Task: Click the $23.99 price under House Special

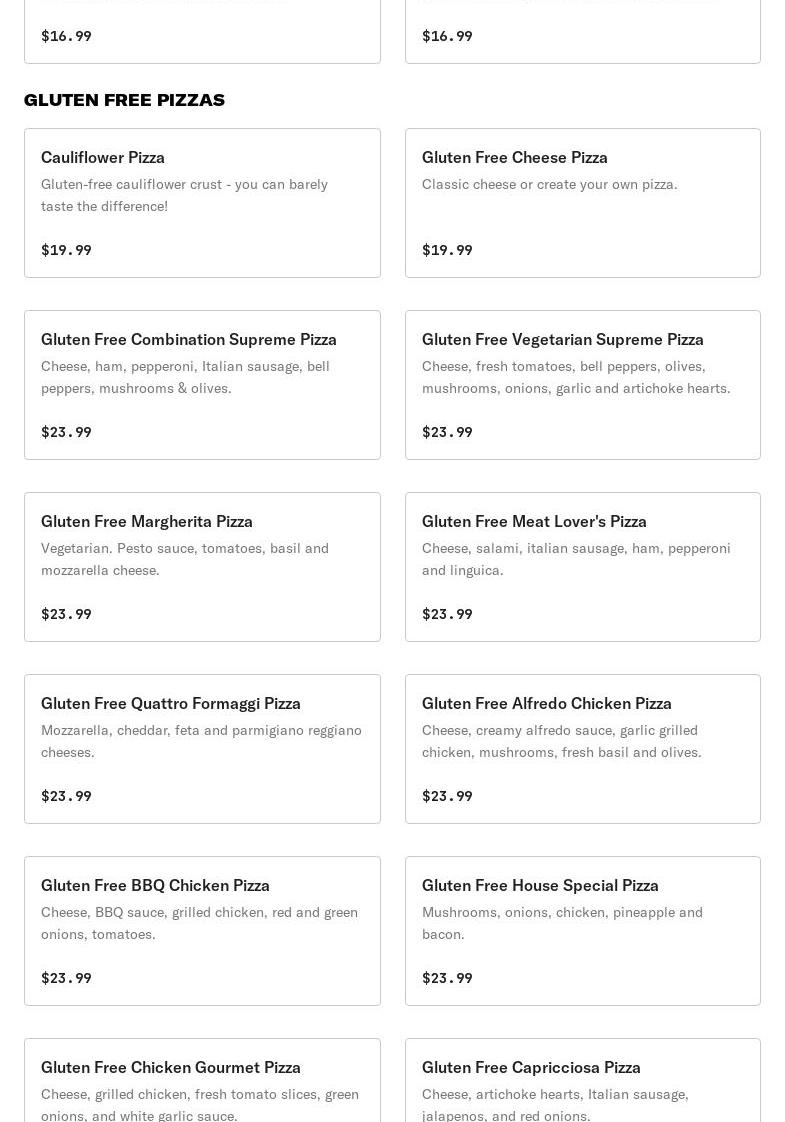Action: pyautogui.click(x=447, y=977)
